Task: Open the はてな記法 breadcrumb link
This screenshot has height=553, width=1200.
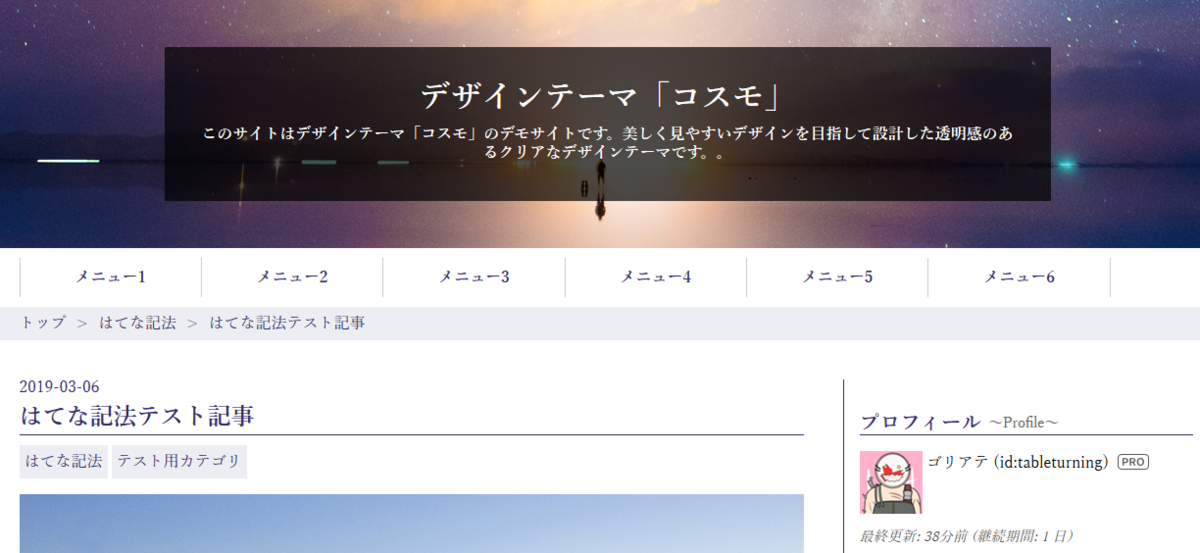Action: pyautogui.click(x=137, y=323)
